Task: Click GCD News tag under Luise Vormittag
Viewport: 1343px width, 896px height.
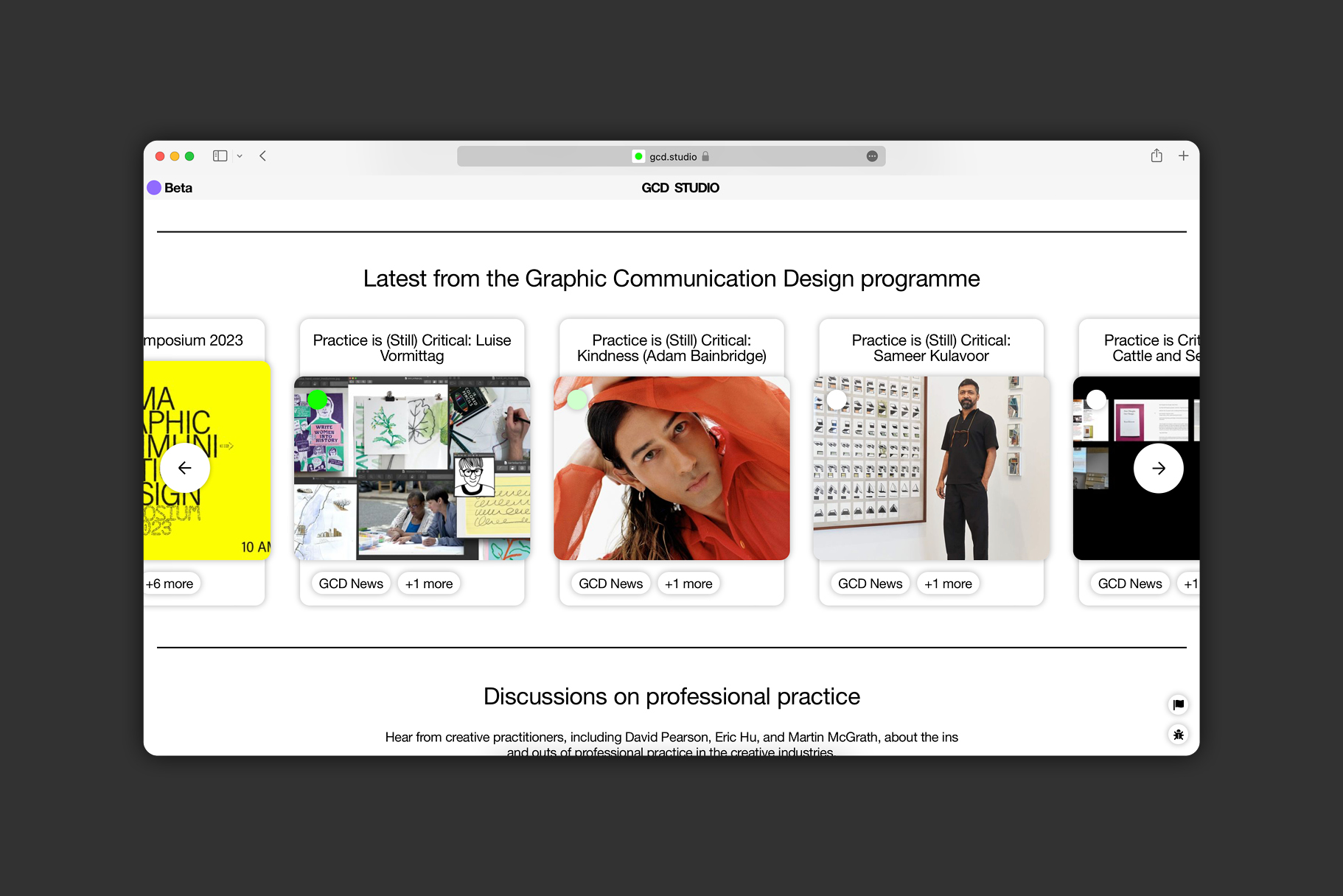Action: tap(351, 584)
